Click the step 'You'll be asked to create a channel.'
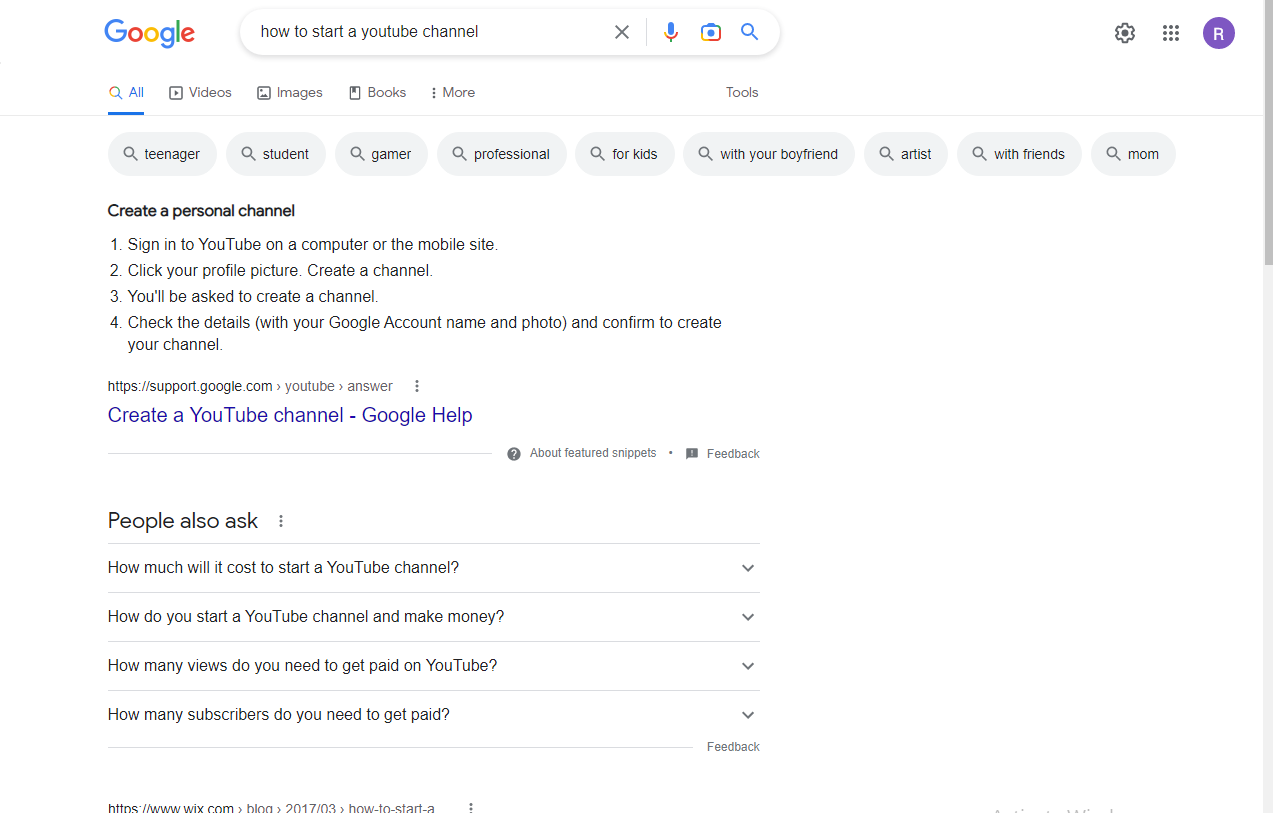Image resolution: width=1273 pixels, height=813 pixels. tap(253, 297)
